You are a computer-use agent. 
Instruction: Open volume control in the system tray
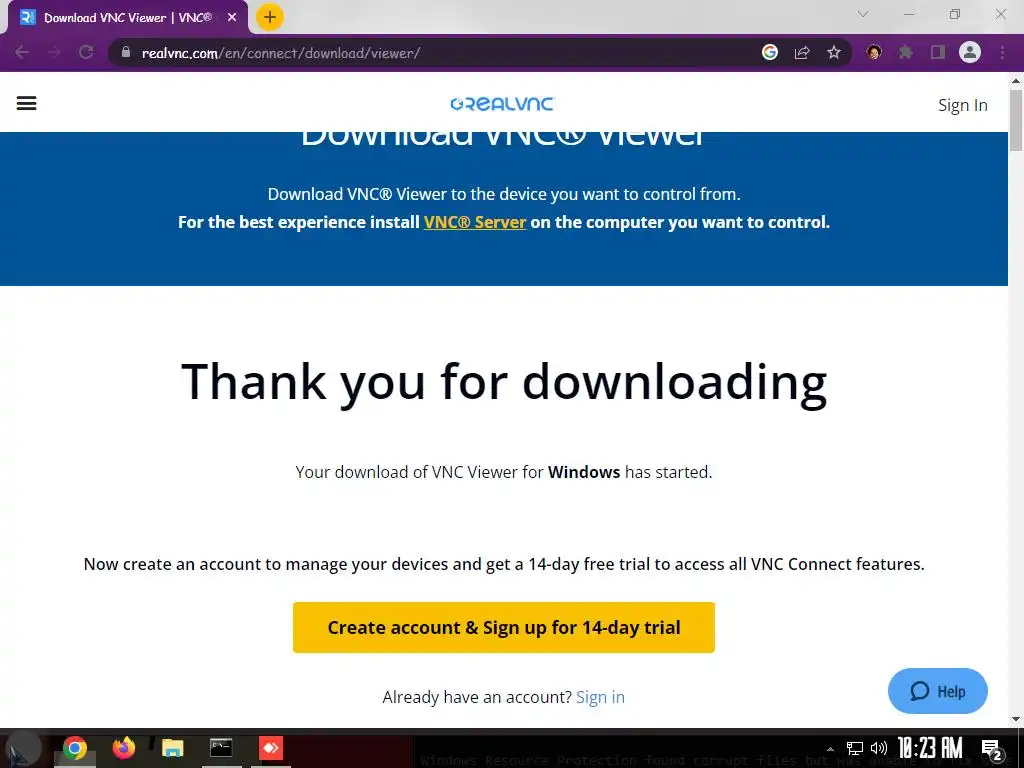pyautogui.click(x=878, y=748)
